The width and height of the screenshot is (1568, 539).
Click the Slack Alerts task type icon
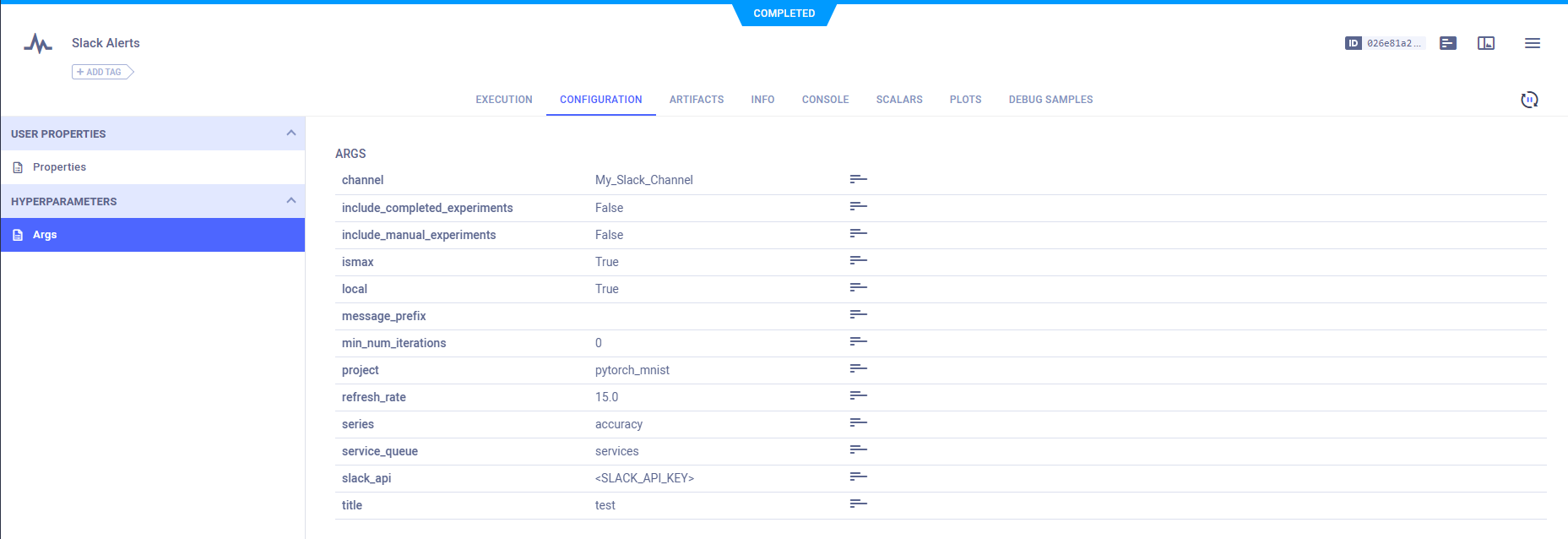[x=38, y=43]
